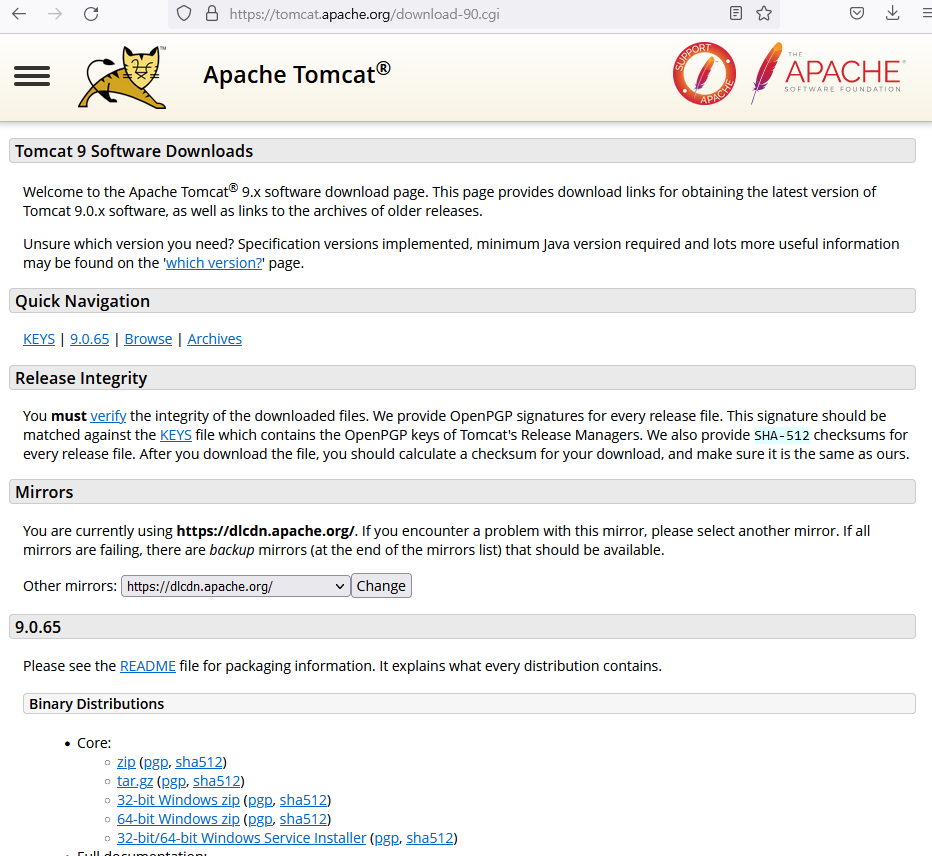The image size is (932, 856).
Task: Go back to the previous page
Action: (20, 14)
